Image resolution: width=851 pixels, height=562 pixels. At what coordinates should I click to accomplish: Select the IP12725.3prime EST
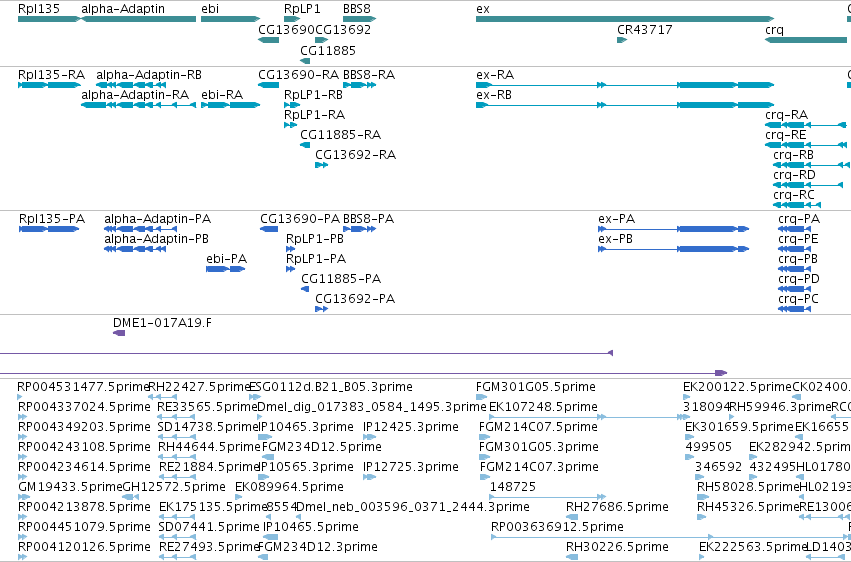click(369, 477)
